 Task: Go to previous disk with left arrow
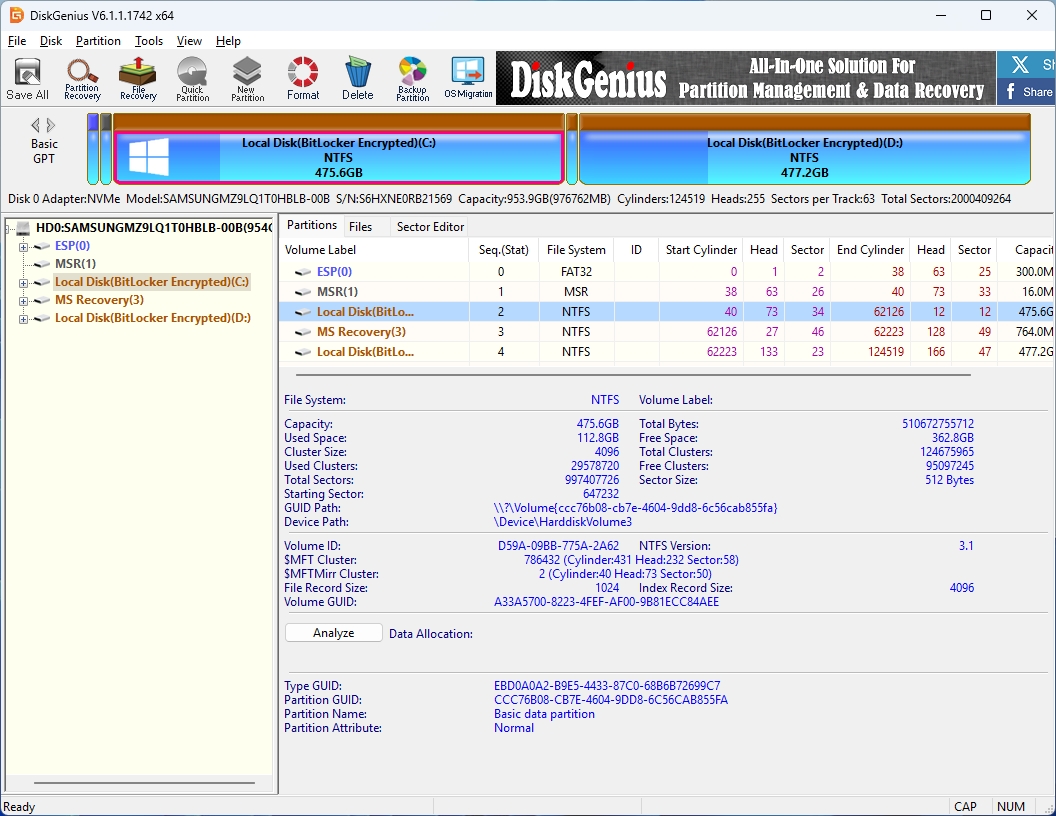(x=36, y=125)
